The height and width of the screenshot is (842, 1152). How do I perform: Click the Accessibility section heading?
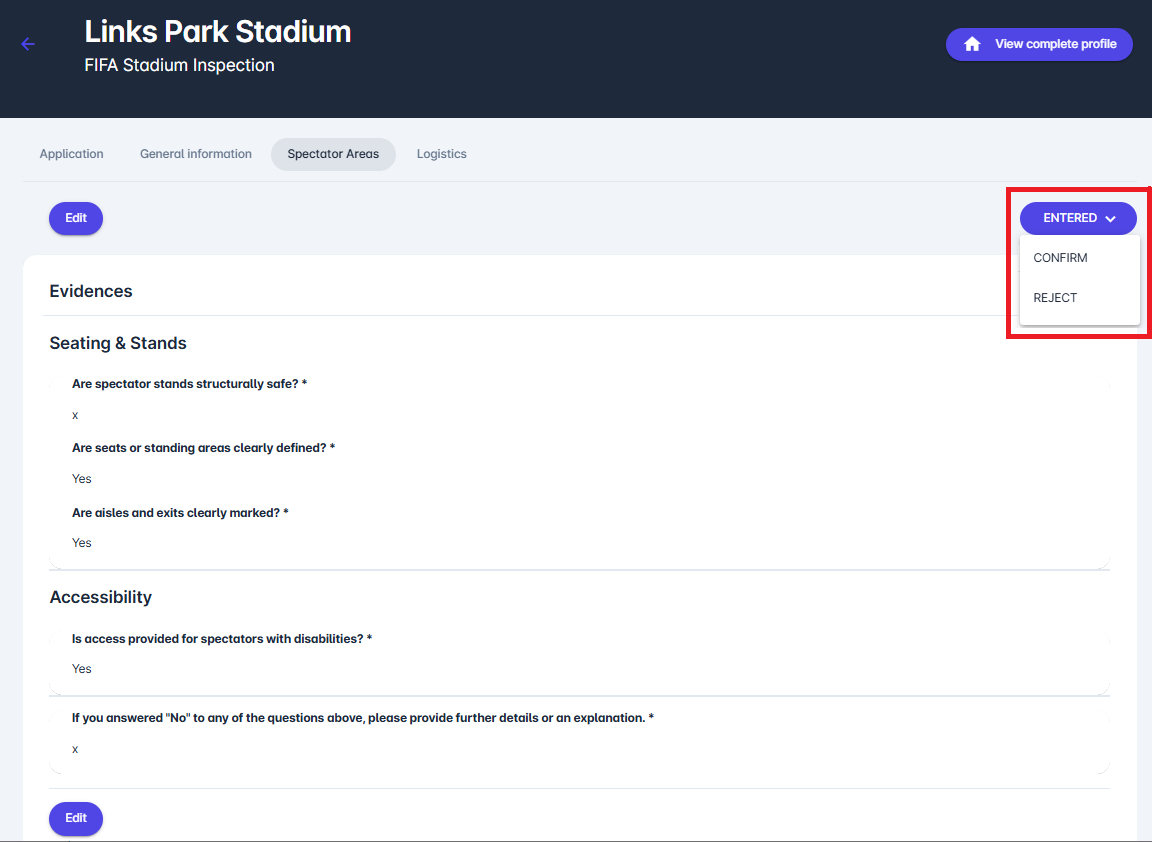pos(101,597)
